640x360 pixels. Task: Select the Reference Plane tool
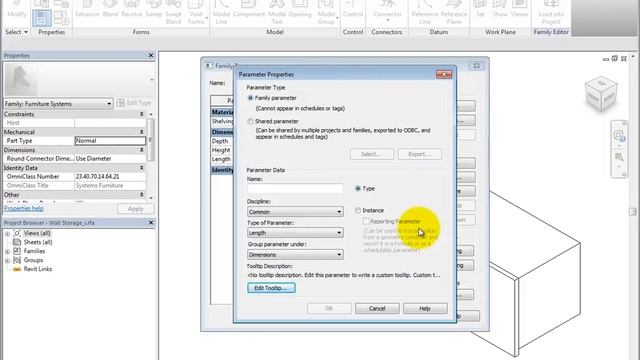coord(454,13)
